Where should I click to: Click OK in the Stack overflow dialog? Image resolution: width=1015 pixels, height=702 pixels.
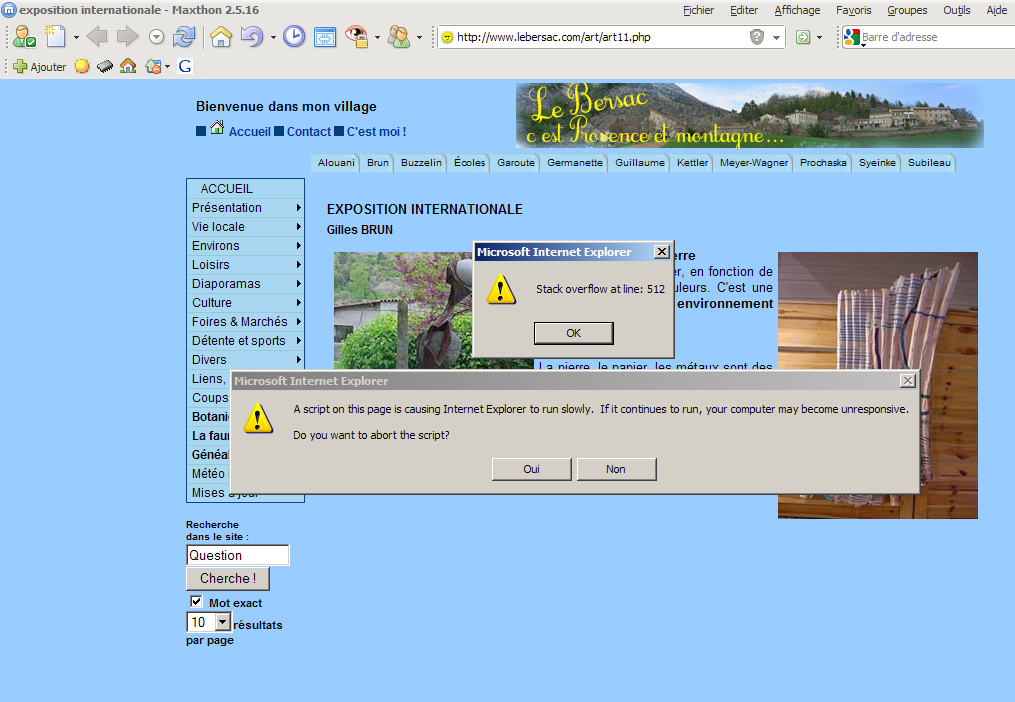[x=574, y=333]
